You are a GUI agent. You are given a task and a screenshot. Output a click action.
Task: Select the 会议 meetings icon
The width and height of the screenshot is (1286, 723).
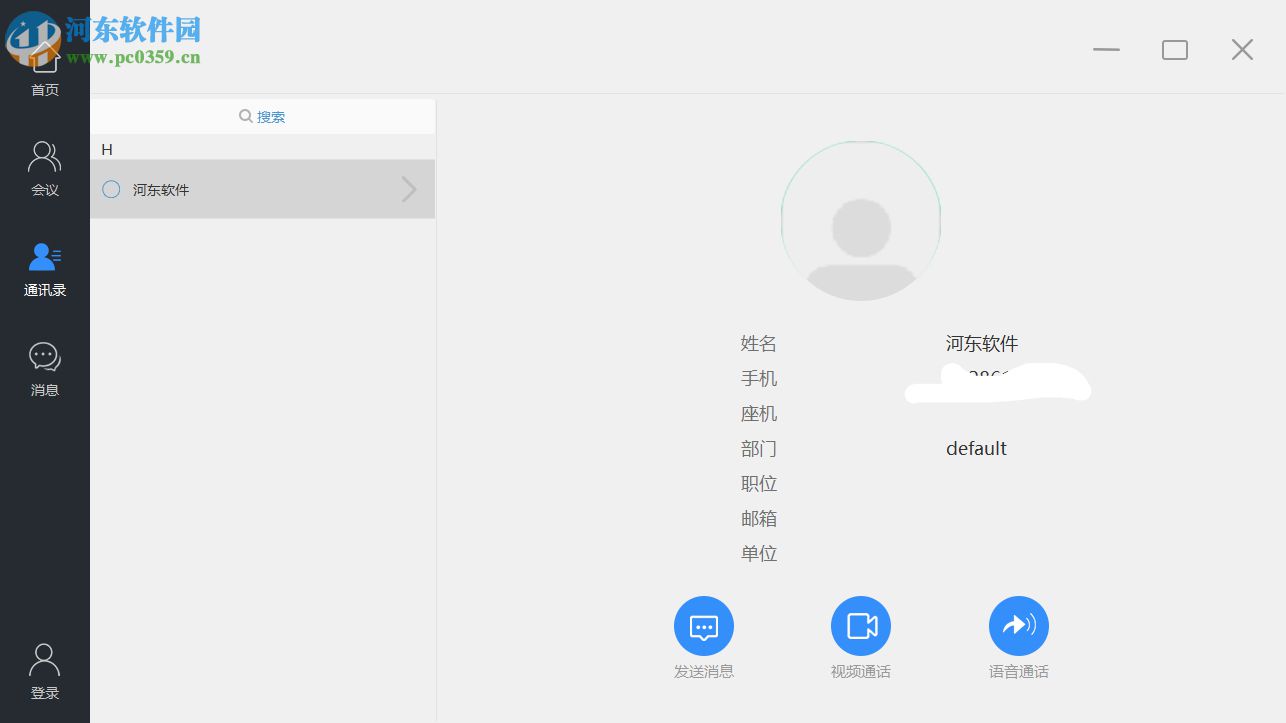point(44,156)
